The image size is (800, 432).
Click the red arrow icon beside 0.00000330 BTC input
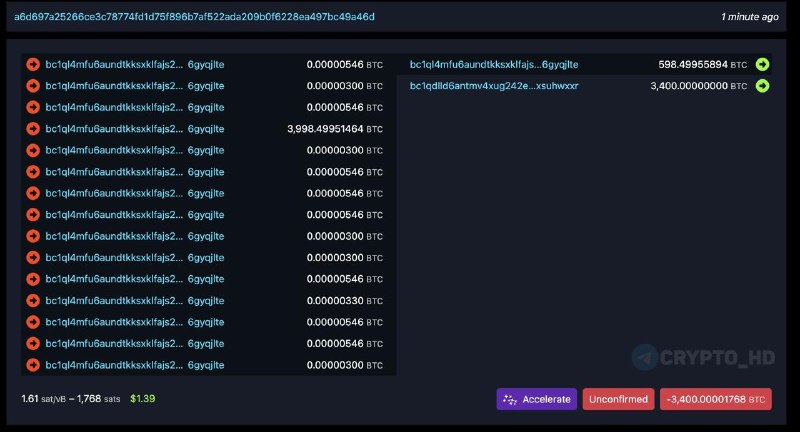point(33,300)
